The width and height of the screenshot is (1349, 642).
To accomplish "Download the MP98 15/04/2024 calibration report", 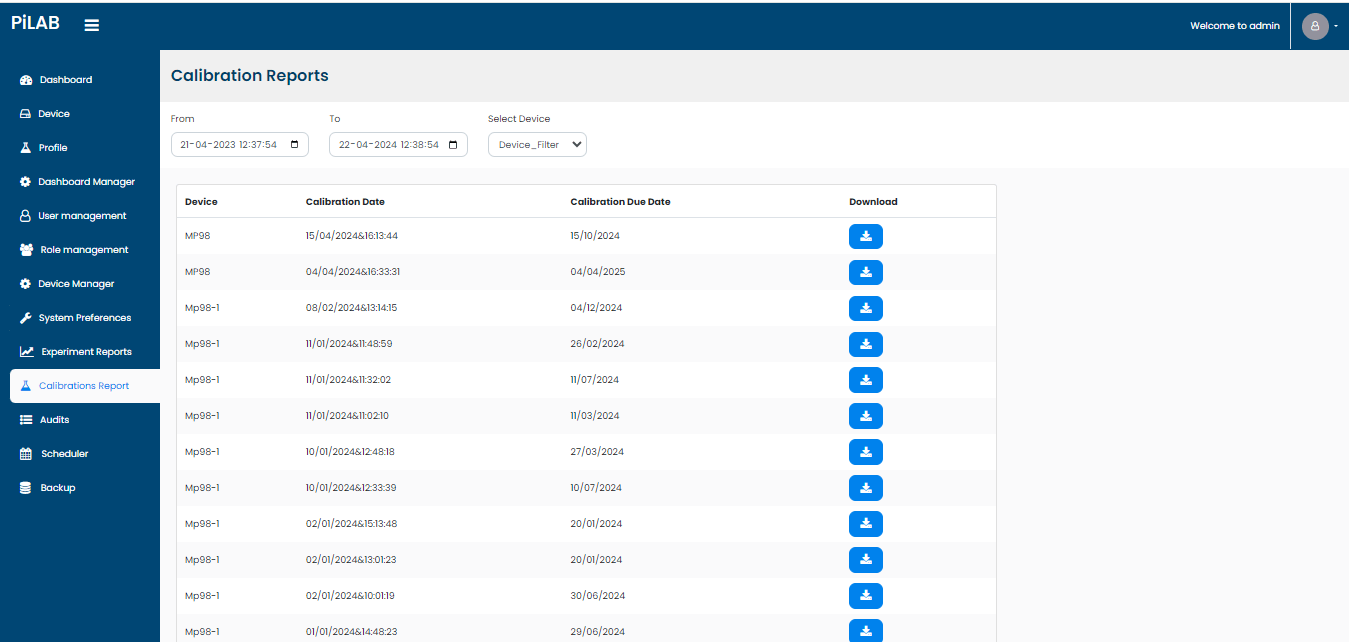I will click(865, 237).
